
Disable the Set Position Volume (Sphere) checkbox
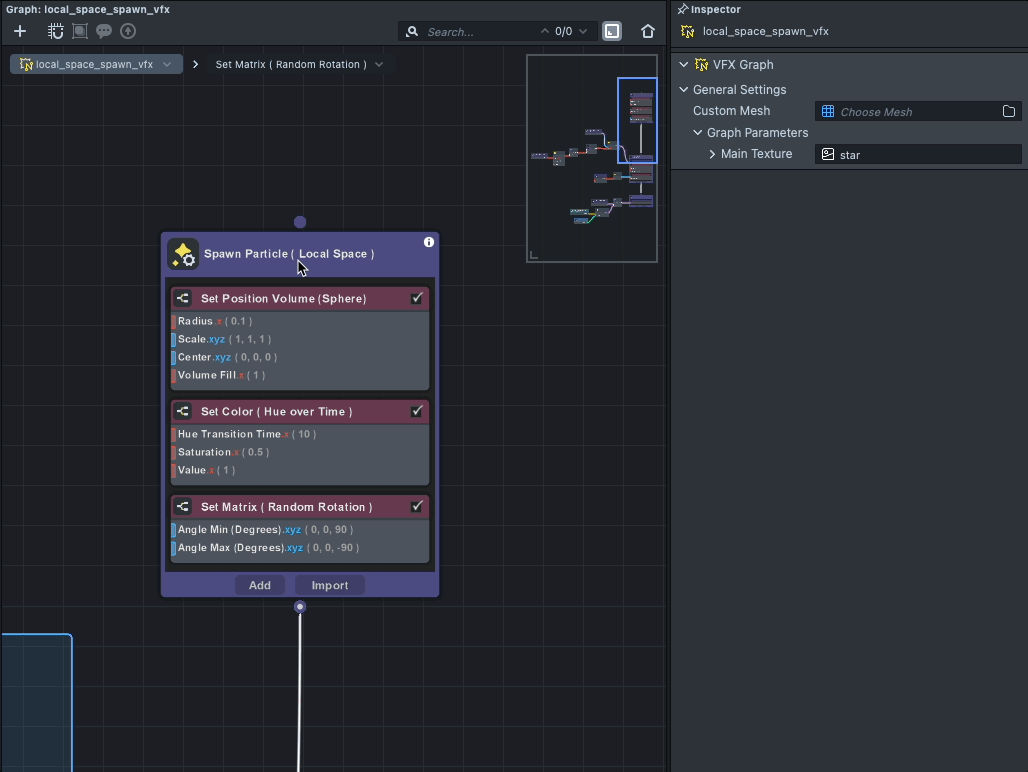pos(417,298)
